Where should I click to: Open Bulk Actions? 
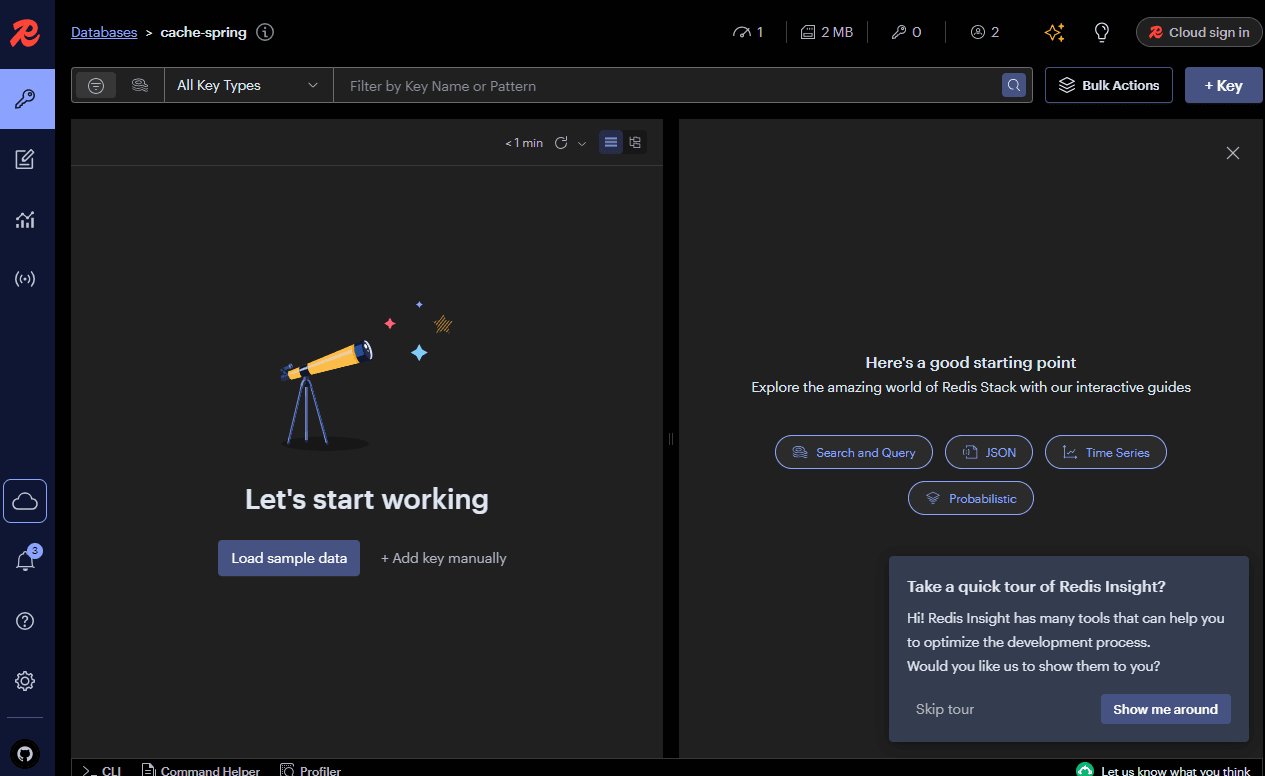[1109, 85]
